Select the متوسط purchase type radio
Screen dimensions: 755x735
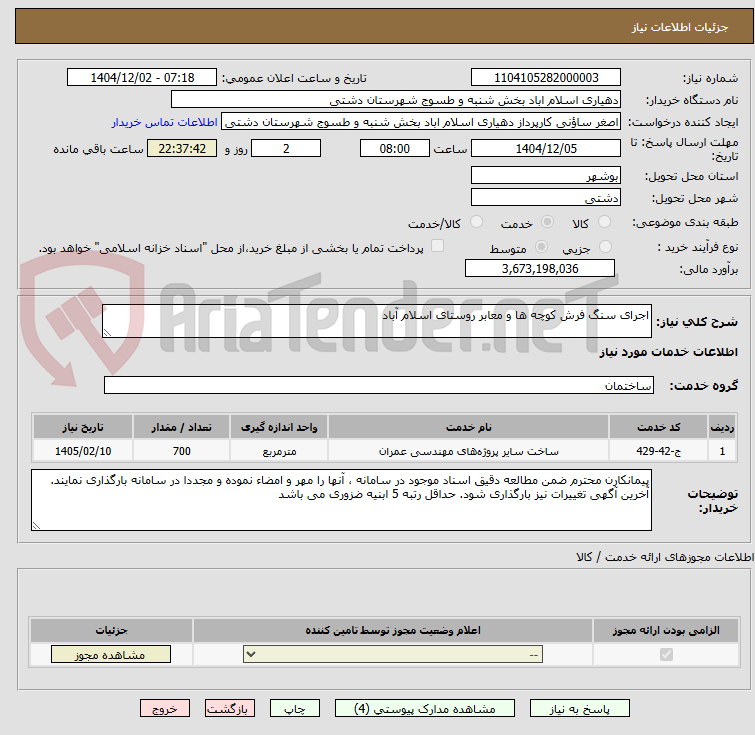(x=541, y=247)
